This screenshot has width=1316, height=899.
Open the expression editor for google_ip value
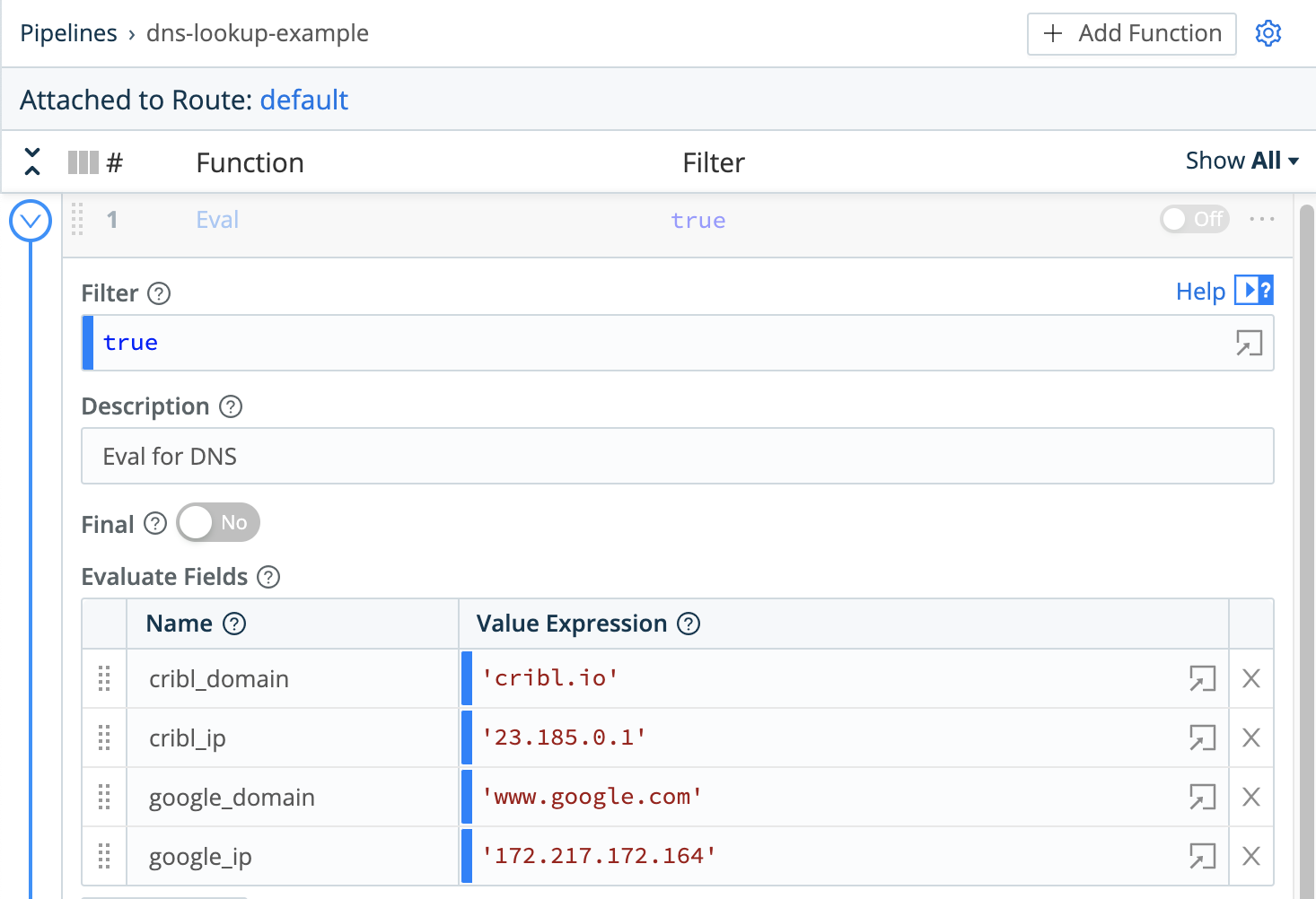click(x=1202, y=855)
